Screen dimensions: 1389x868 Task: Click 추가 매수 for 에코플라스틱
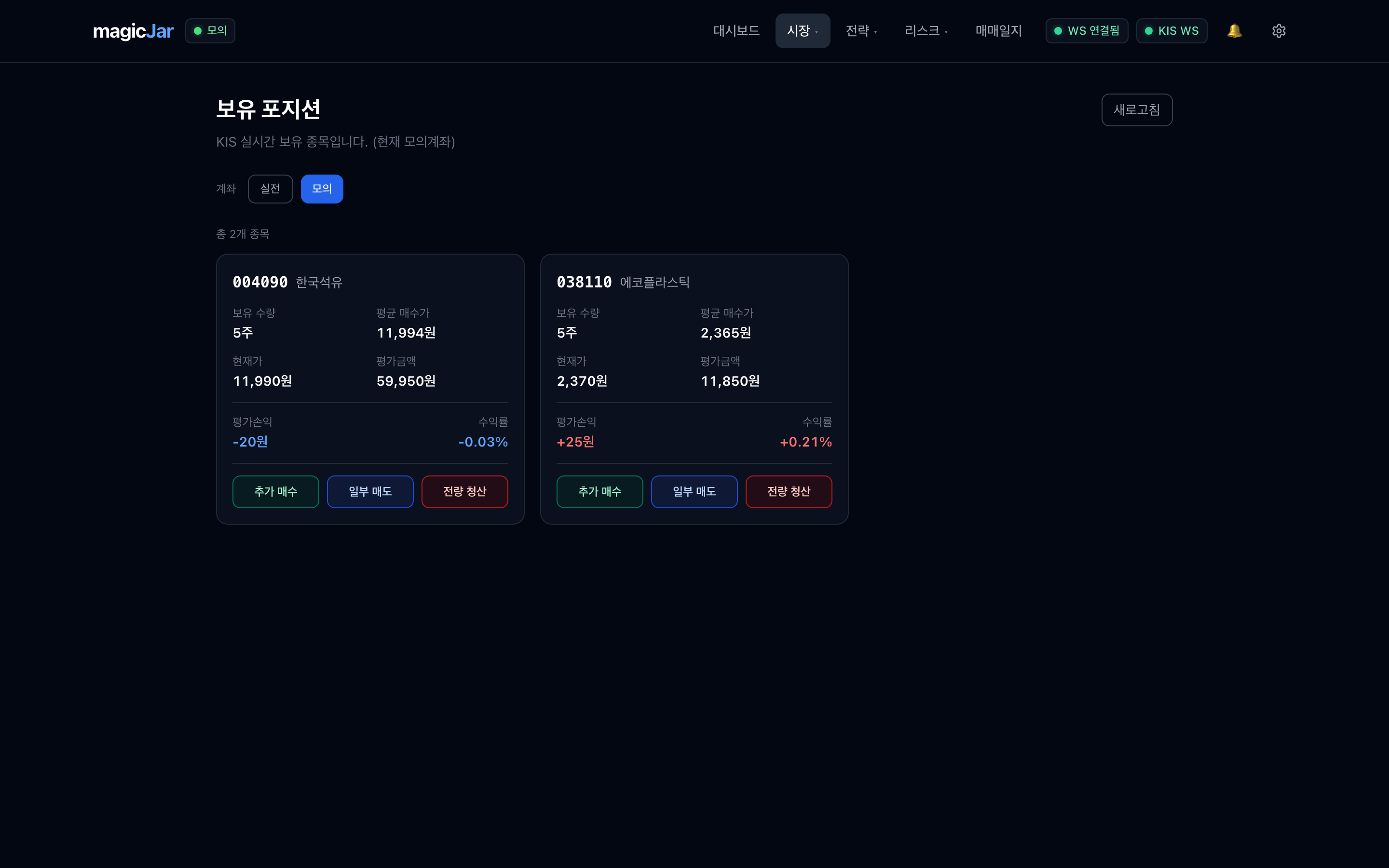(600, 491)
